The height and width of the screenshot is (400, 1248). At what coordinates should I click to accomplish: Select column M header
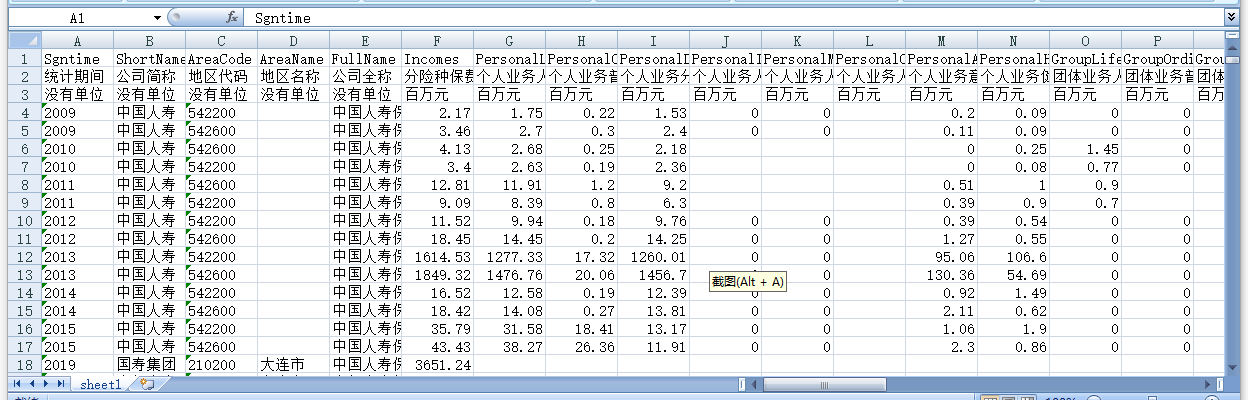coord(942,41)
